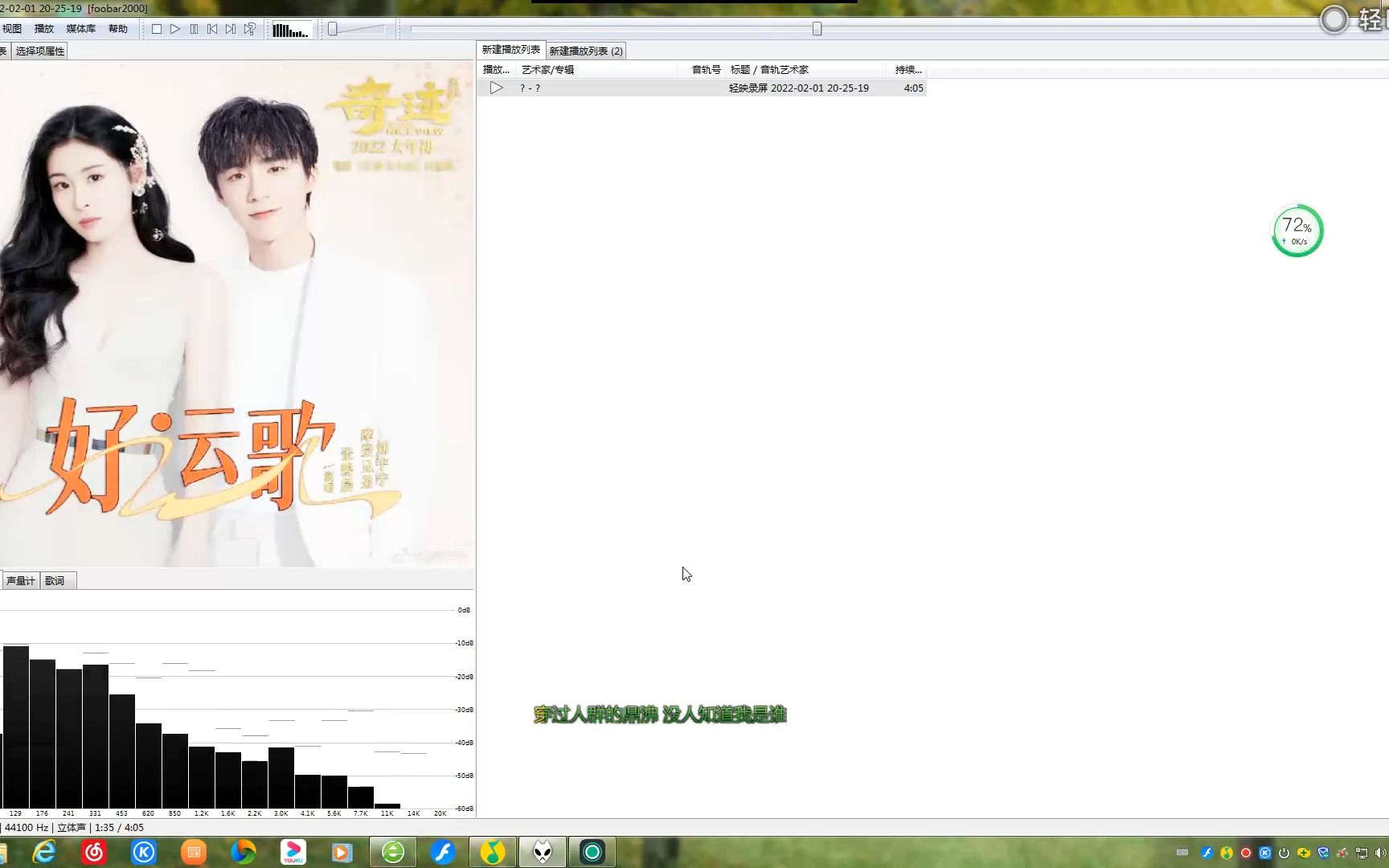Open Internet Explorer from the taskbar
1389x868 pixels.
coord(44,852)
